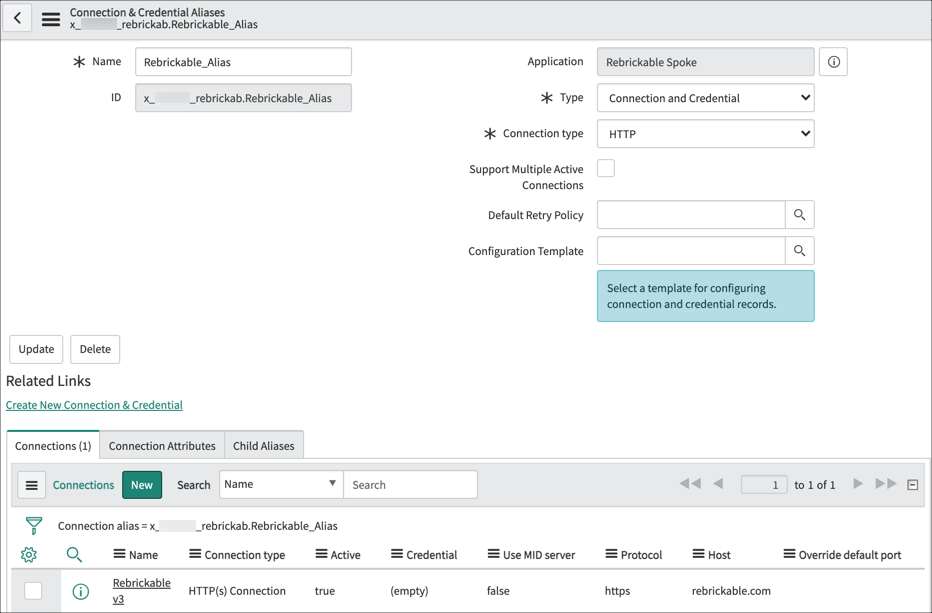Switch to Child Aliases tab
This screenshot has width=932, height=613.
tap(264, 445)
